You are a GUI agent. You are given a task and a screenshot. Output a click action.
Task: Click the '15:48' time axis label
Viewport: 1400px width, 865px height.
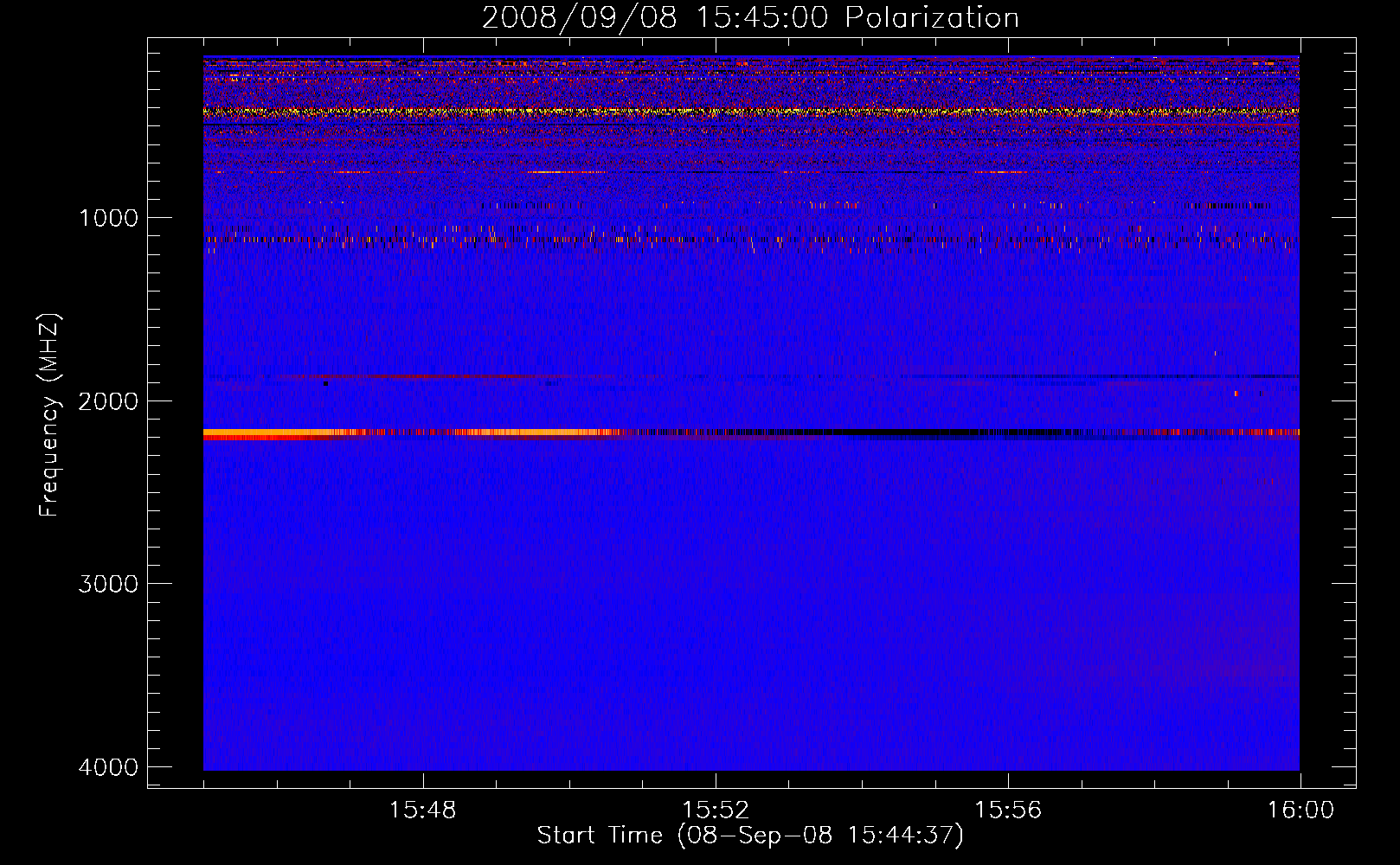point(422,811)
